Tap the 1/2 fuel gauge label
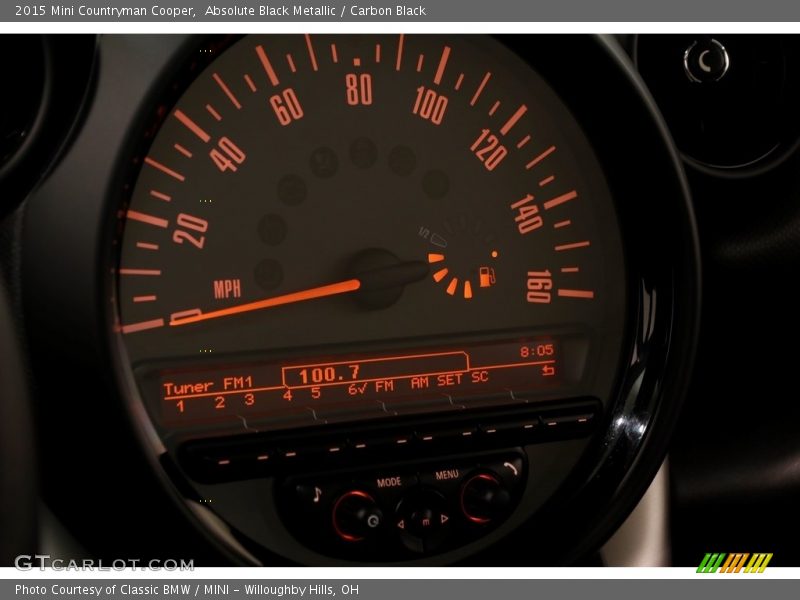 423,233
